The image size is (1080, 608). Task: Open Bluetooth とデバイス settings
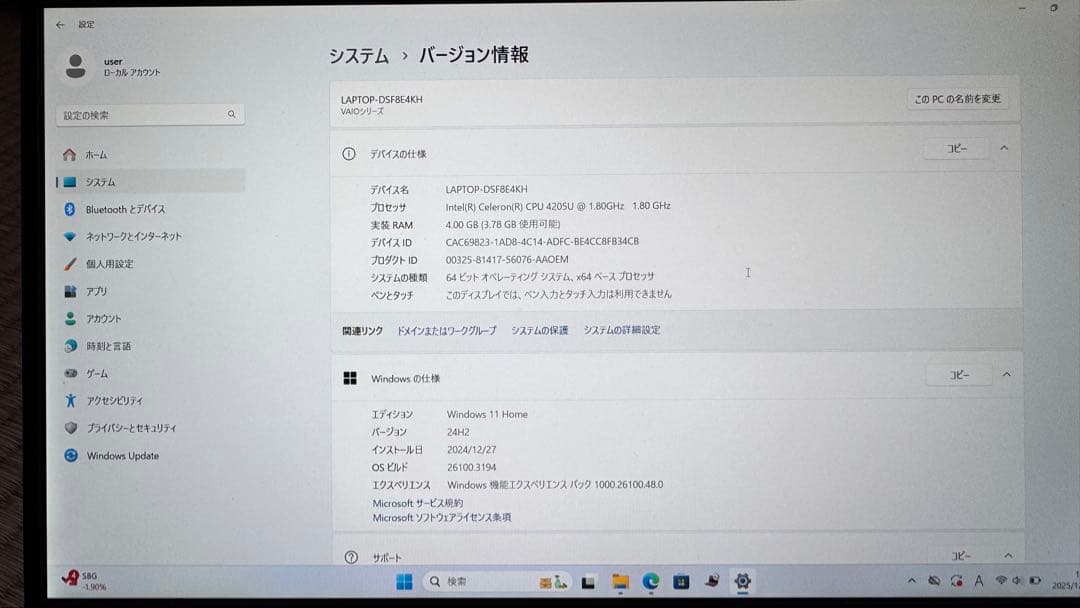click(150, 209)
